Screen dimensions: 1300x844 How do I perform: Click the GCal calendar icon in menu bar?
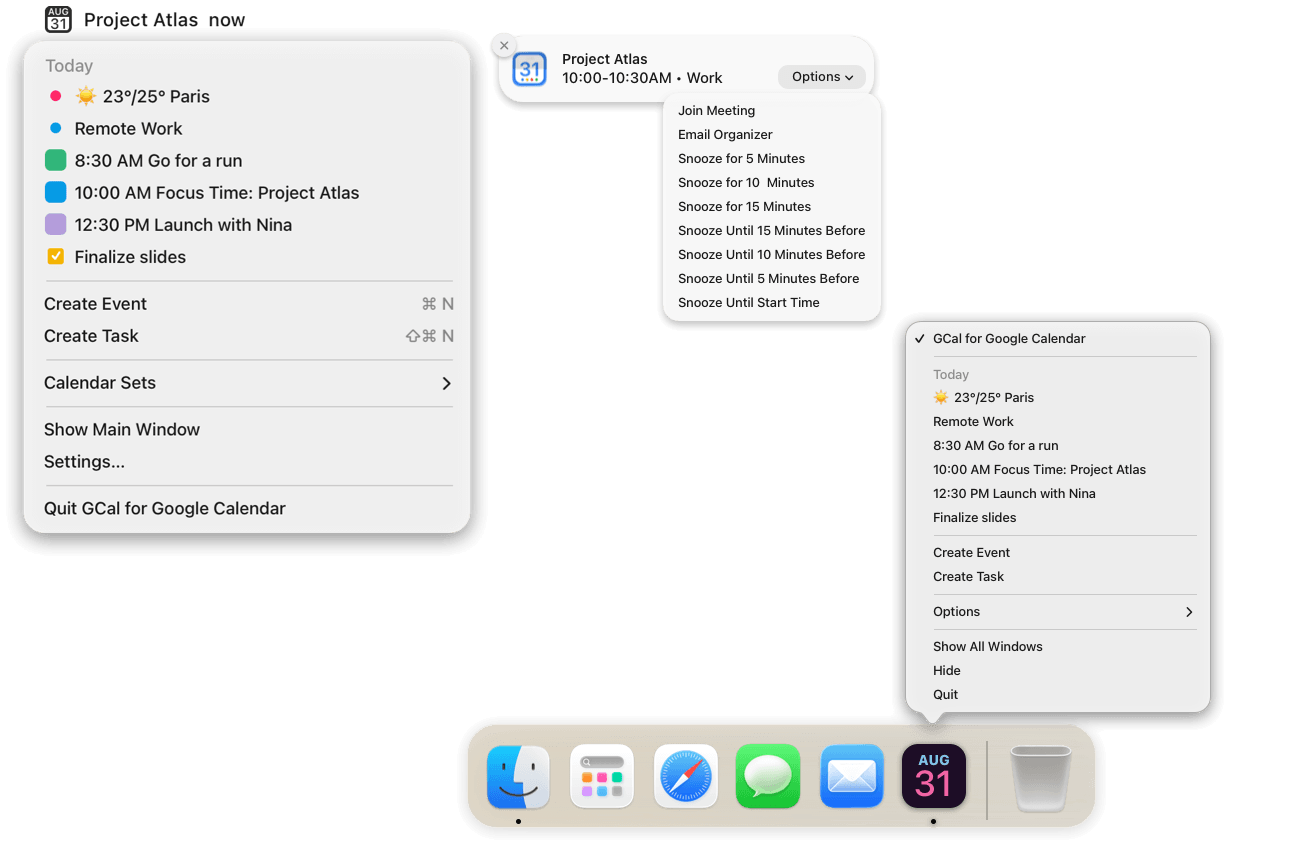[x=58, y=19]
